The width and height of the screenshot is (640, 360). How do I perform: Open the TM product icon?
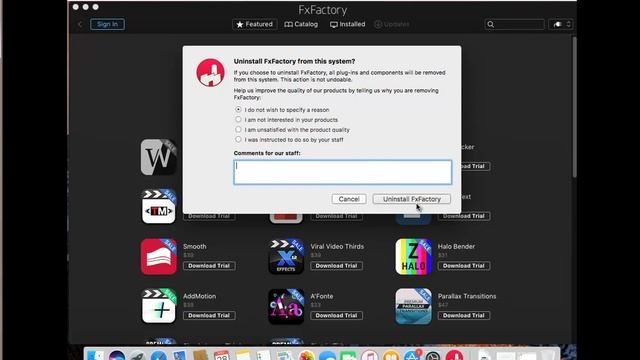pyautogui.click(x=159, y=207)
